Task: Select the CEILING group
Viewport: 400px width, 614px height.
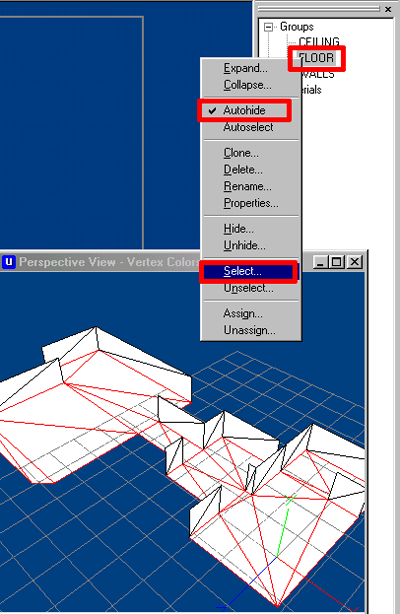Action: point(319,42)
